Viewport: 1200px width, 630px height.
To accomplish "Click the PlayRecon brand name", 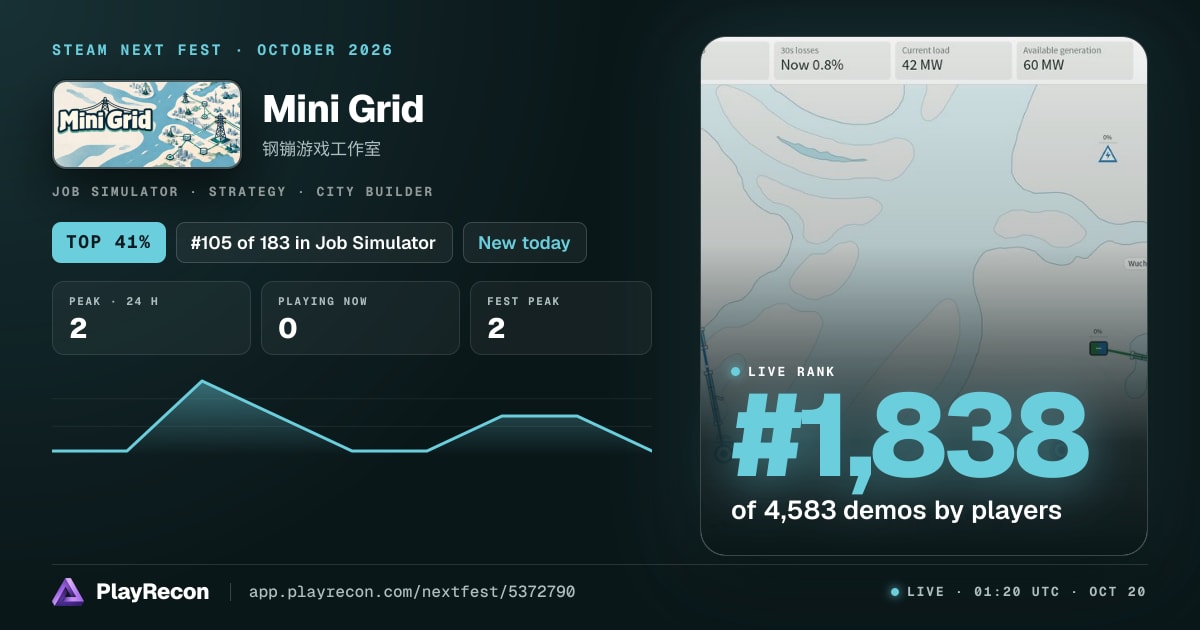I will click(x=153, y=592).
